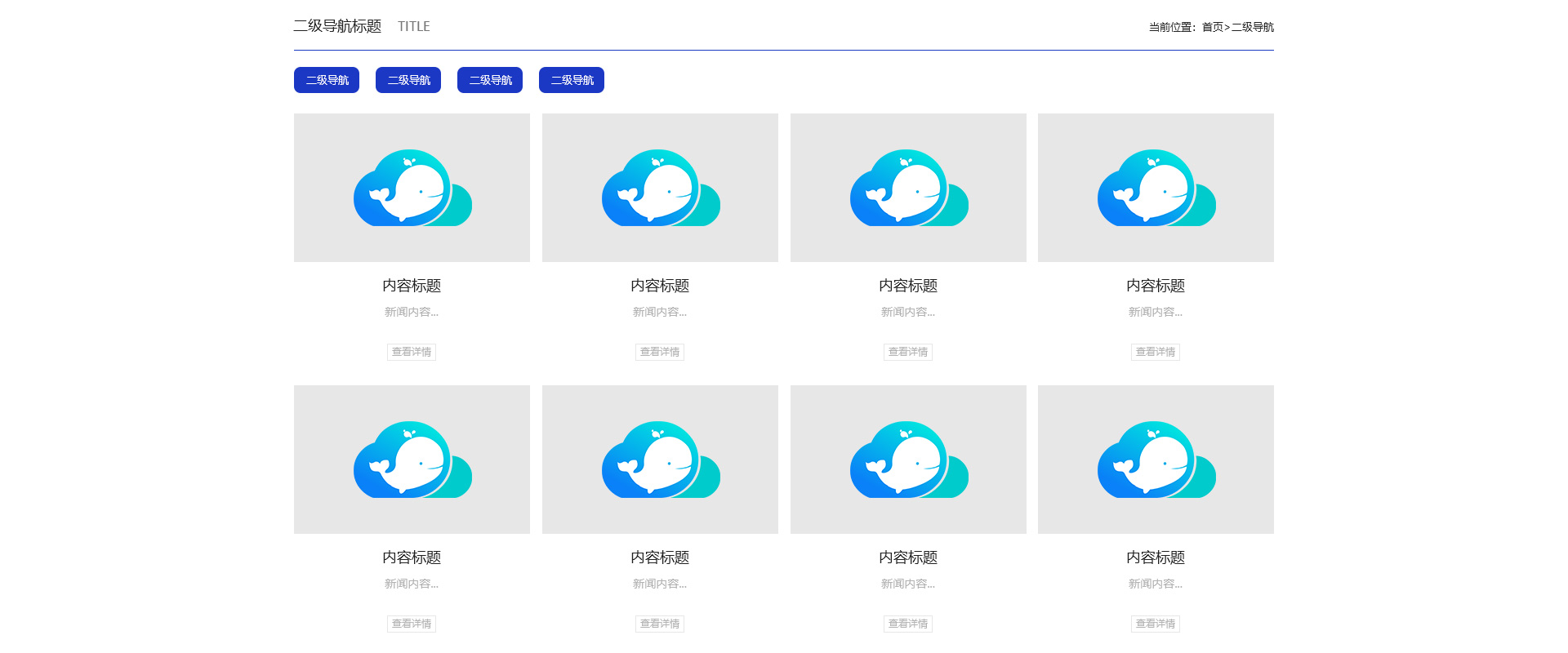This screenshot has width=1568, height=653.
Task: Open the second card's whale image, bottom row
Action: pyautogui.click(x=660, y=460)
